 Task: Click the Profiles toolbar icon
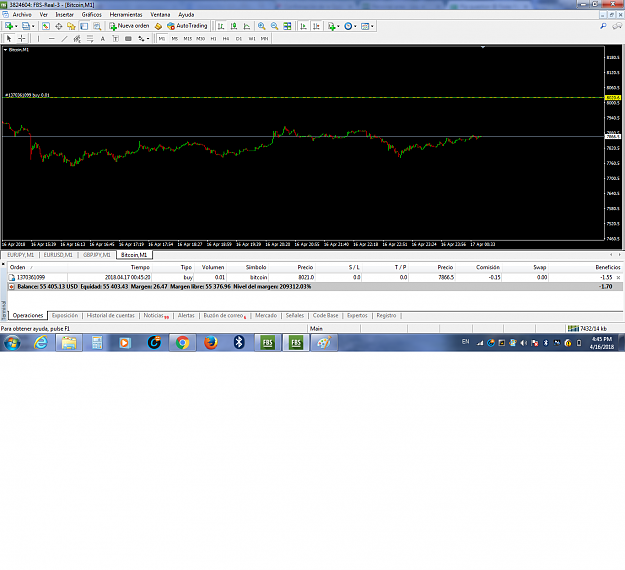pyautogui.click(x=26, y=26)
